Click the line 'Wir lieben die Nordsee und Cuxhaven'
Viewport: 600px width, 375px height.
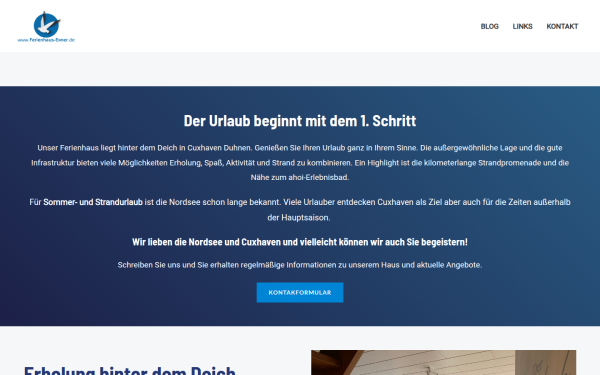(x=300, y=242)
